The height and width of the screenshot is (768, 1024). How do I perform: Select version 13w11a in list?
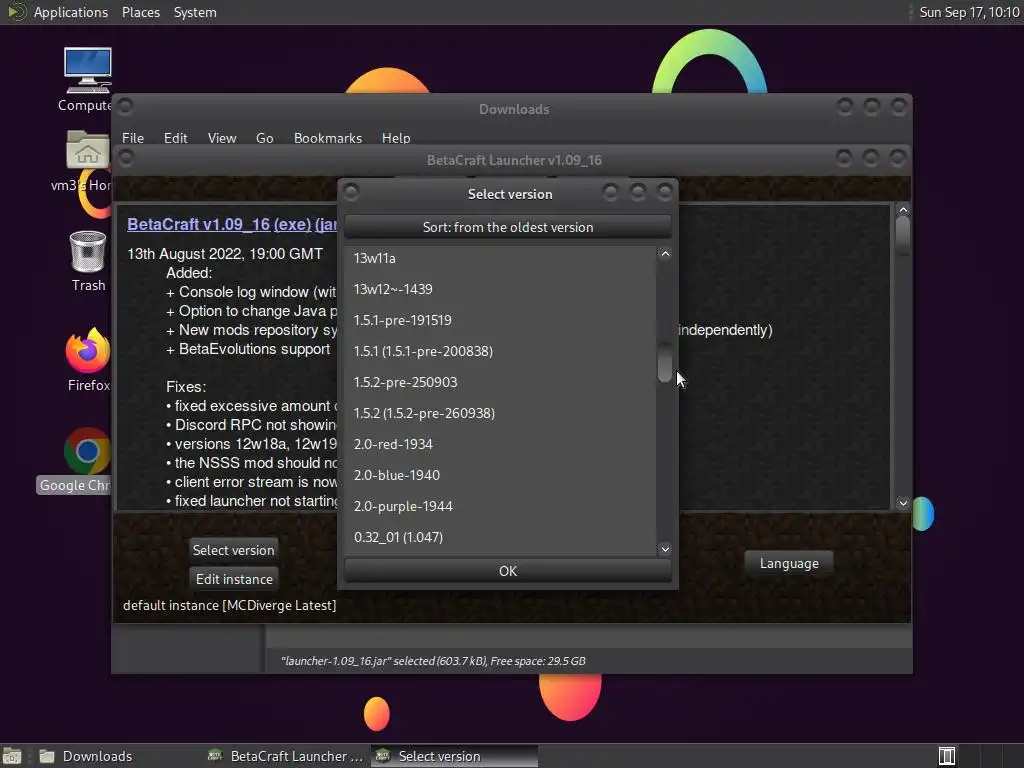click(500, 258)
